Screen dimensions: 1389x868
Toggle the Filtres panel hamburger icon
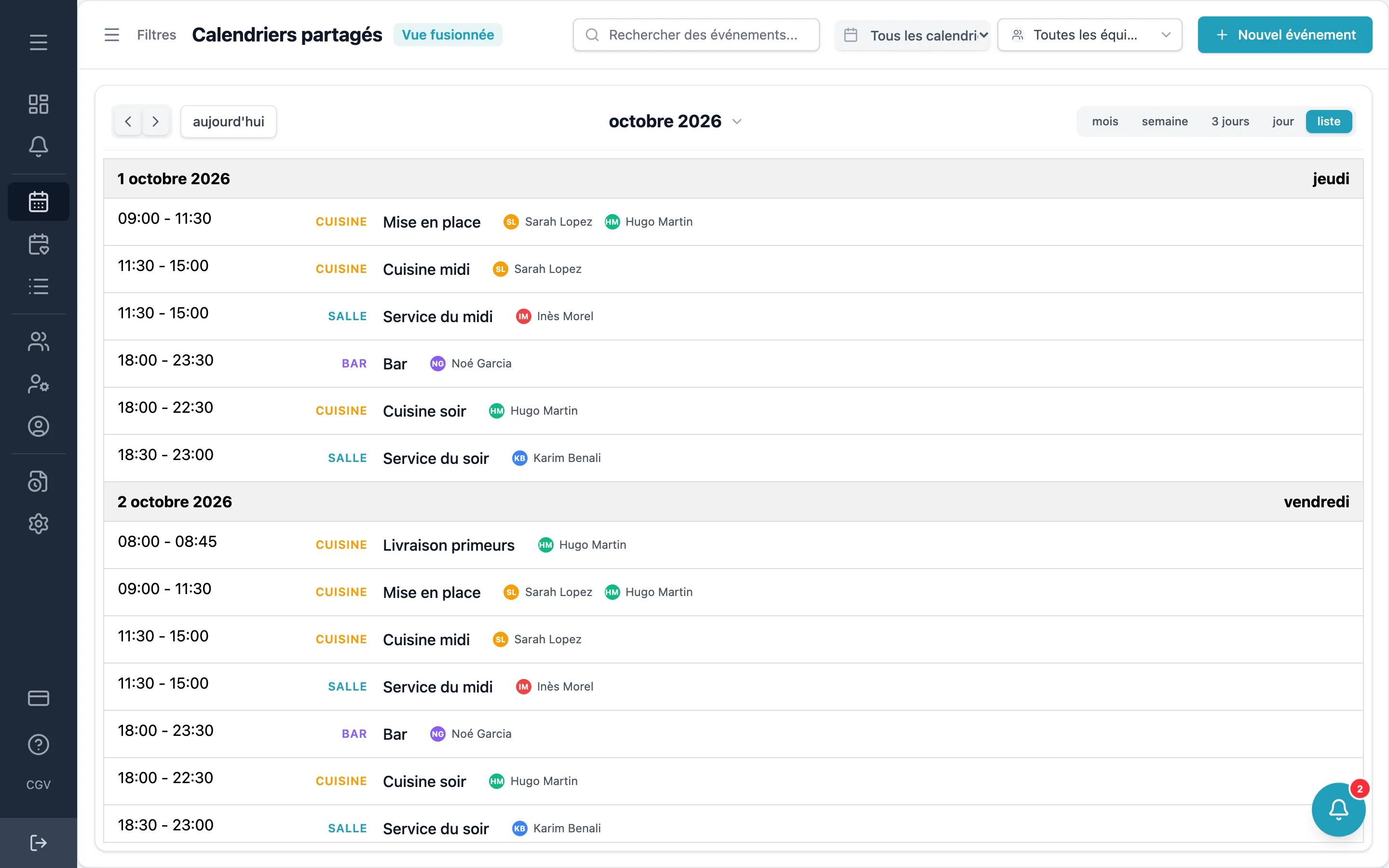tap(112, 35)
